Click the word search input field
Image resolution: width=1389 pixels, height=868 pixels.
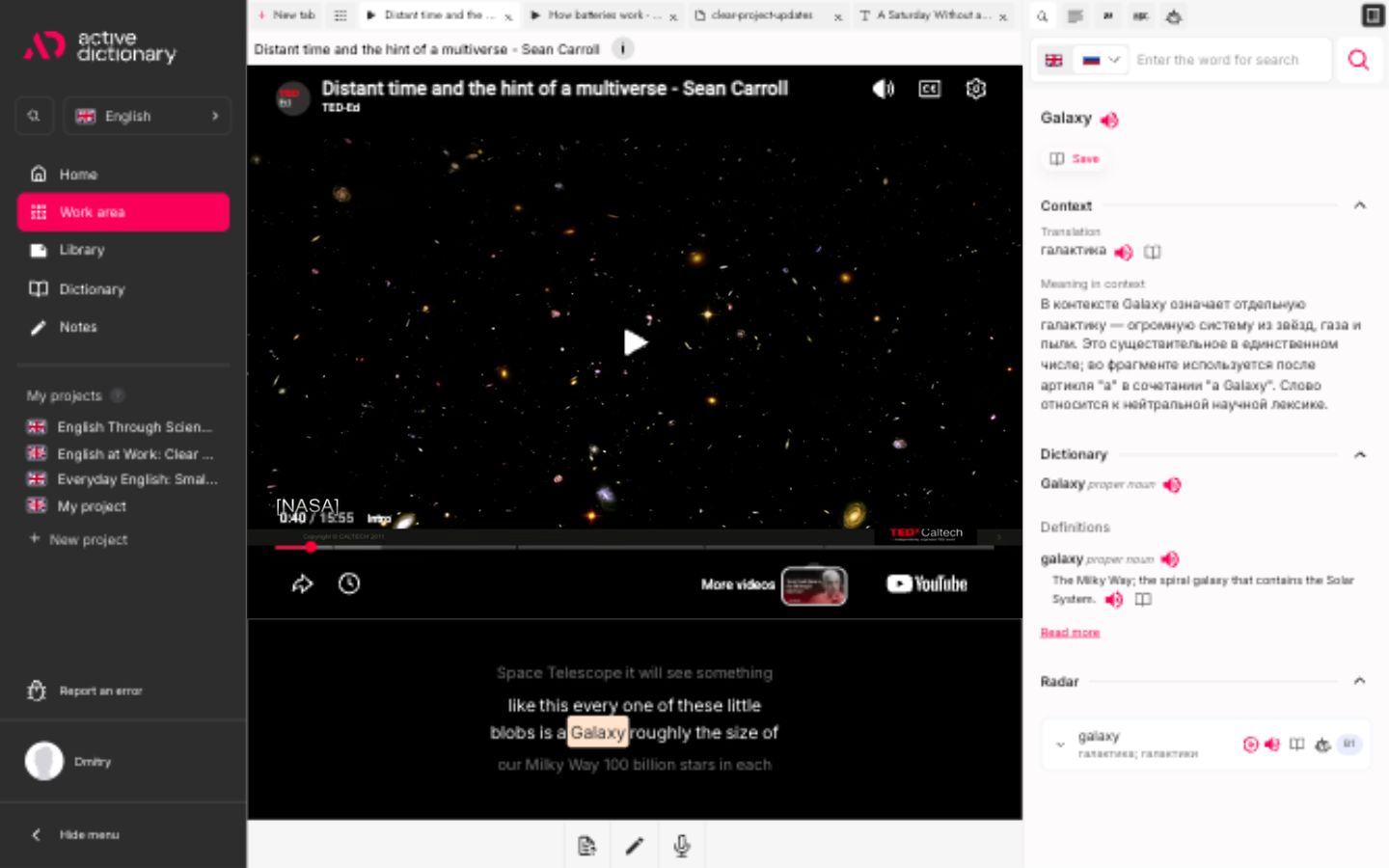point(1230,60)
